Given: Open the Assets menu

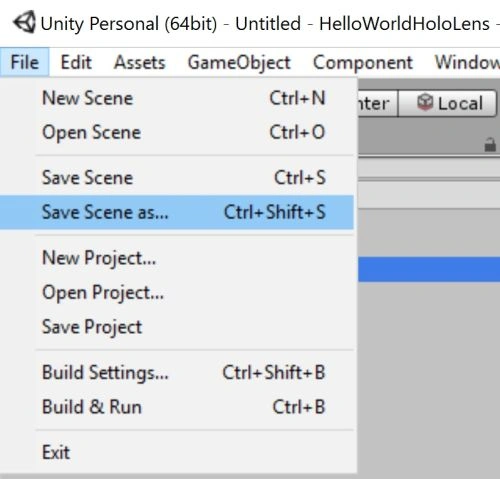Looking at the screenshot, I should 140,62.
